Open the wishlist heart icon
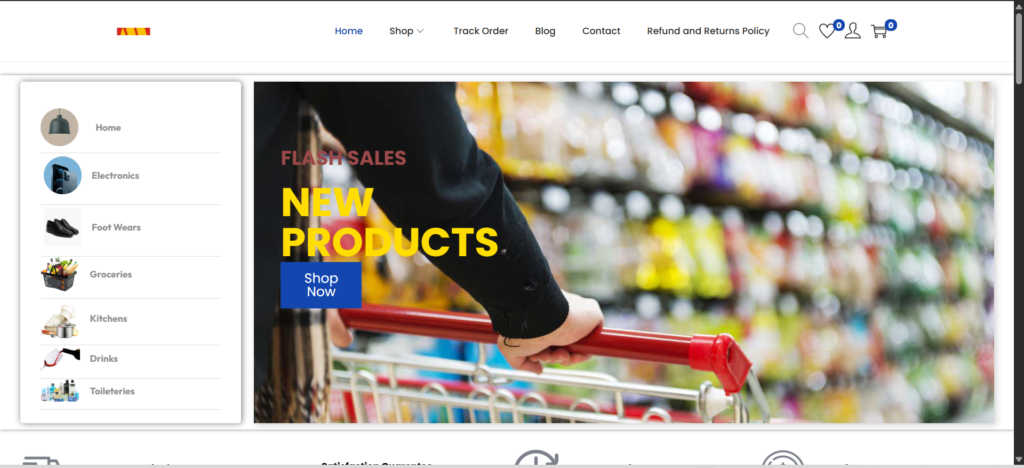This screenshot has width=1024, height=468. coord(827,31)
